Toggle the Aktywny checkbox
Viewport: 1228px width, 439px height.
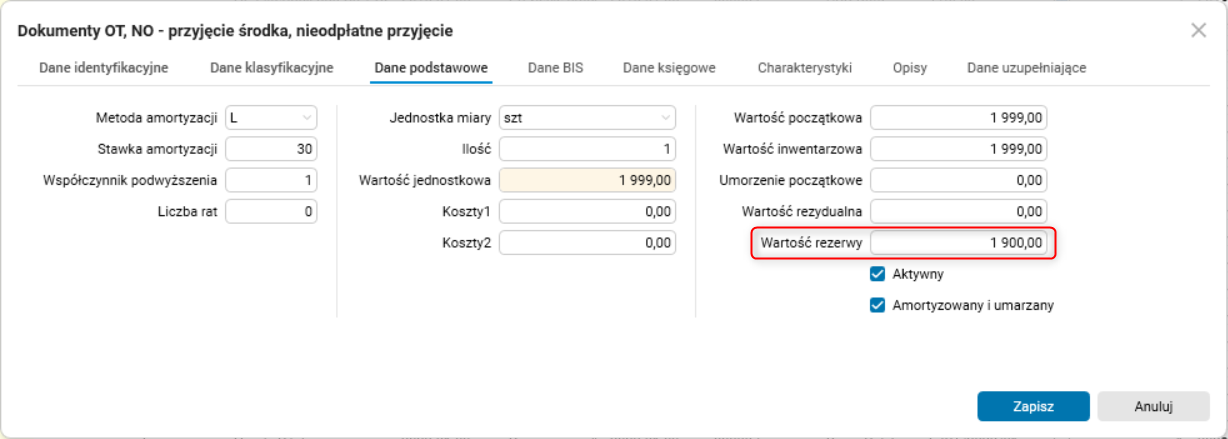(x=878, y=274)
